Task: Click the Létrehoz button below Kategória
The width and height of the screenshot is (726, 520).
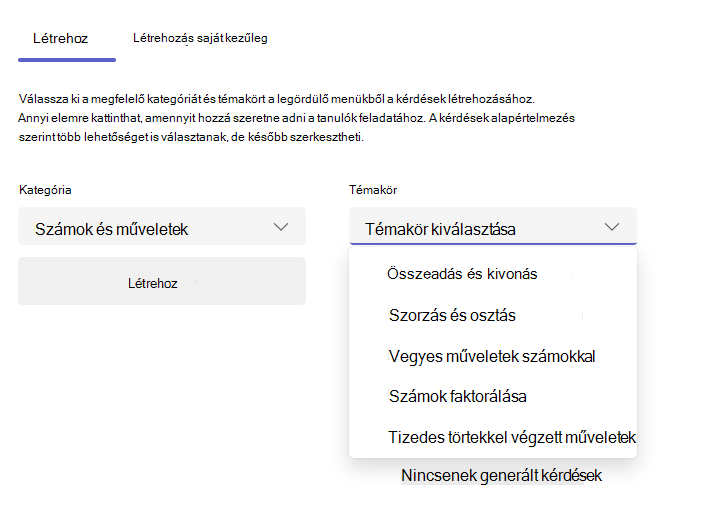Action: coord(162,281)
